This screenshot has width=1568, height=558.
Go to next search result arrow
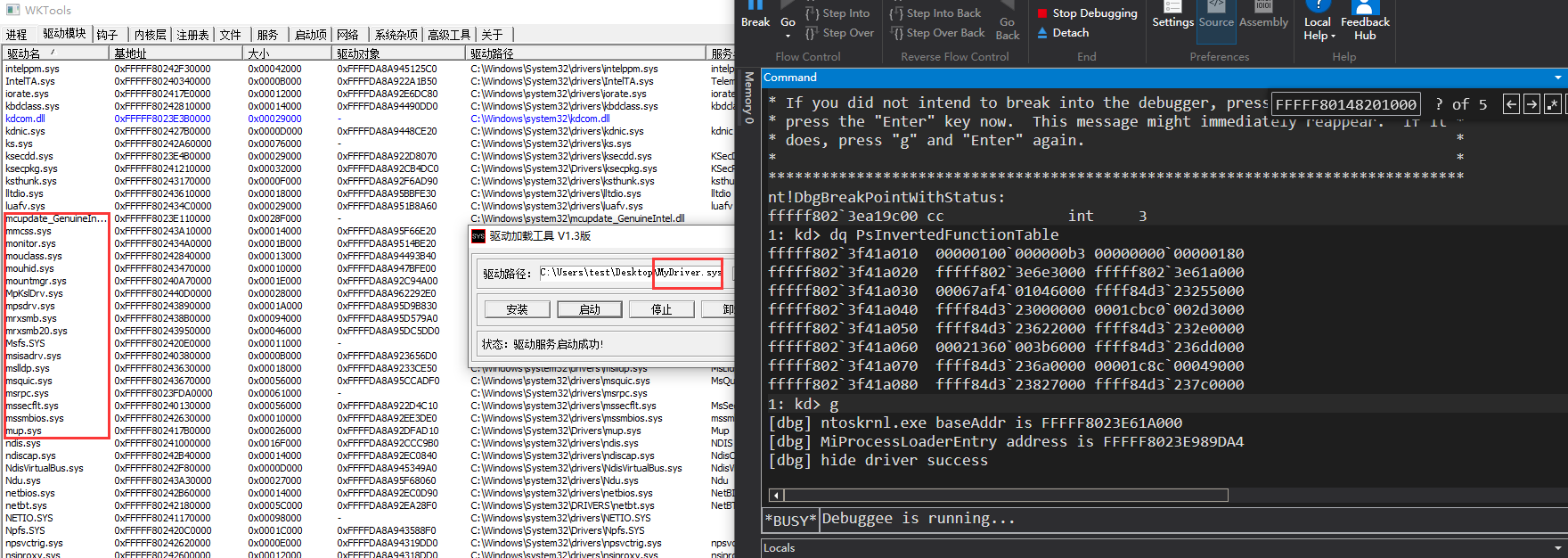click(x=1531, y=104)
